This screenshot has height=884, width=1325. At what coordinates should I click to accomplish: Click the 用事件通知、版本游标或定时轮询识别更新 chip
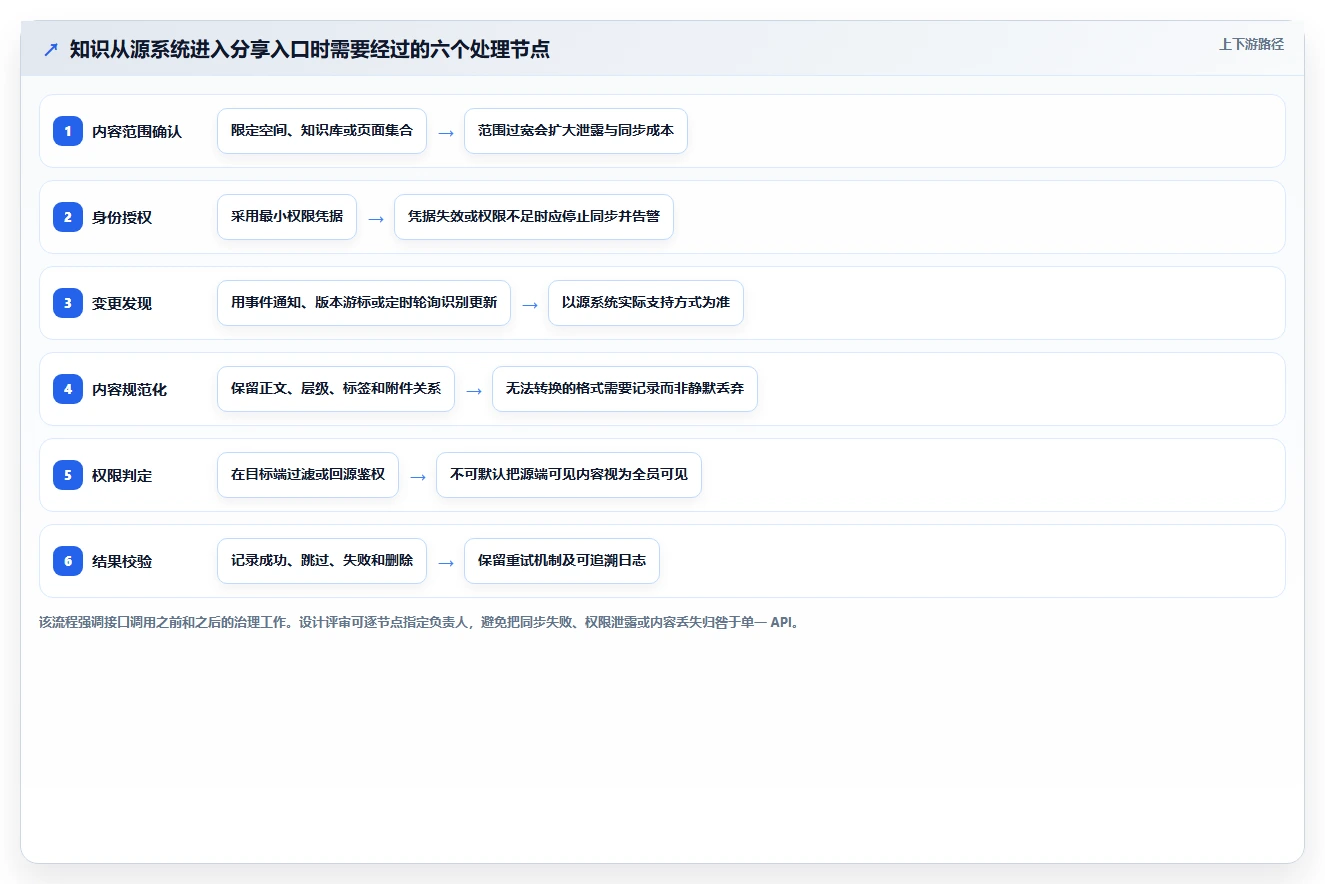click(x=364, y=303)
